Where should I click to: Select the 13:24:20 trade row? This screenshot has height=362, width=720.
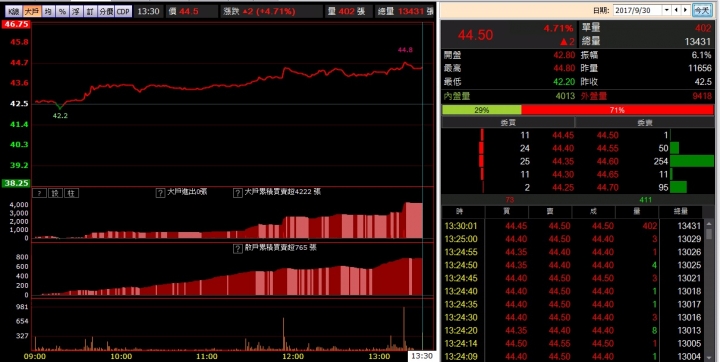[x=573, y=330]
